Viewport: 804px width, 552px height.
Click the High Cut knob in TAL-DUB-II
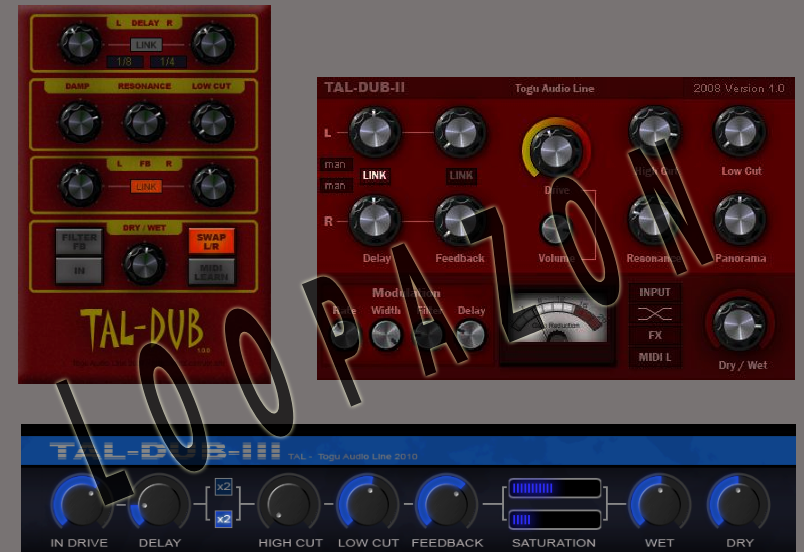click(655, 131)
